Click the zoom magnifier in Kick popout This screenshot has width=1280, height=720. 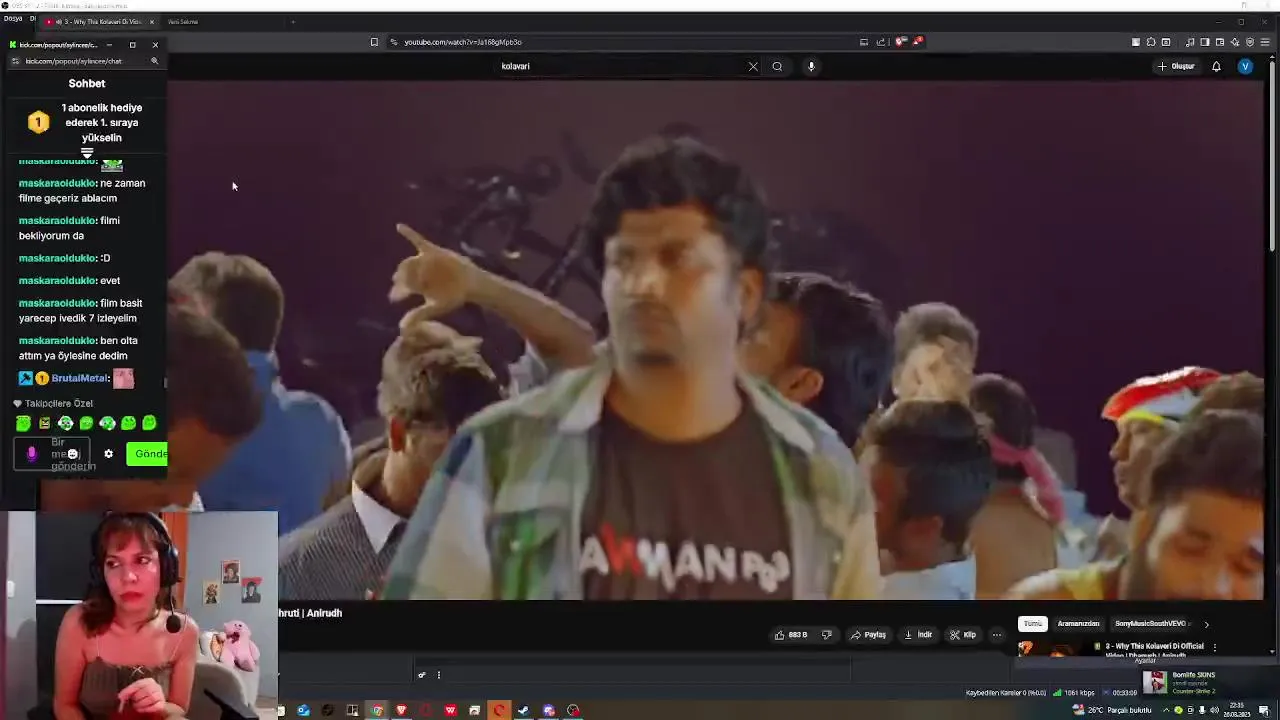(154, 61)
